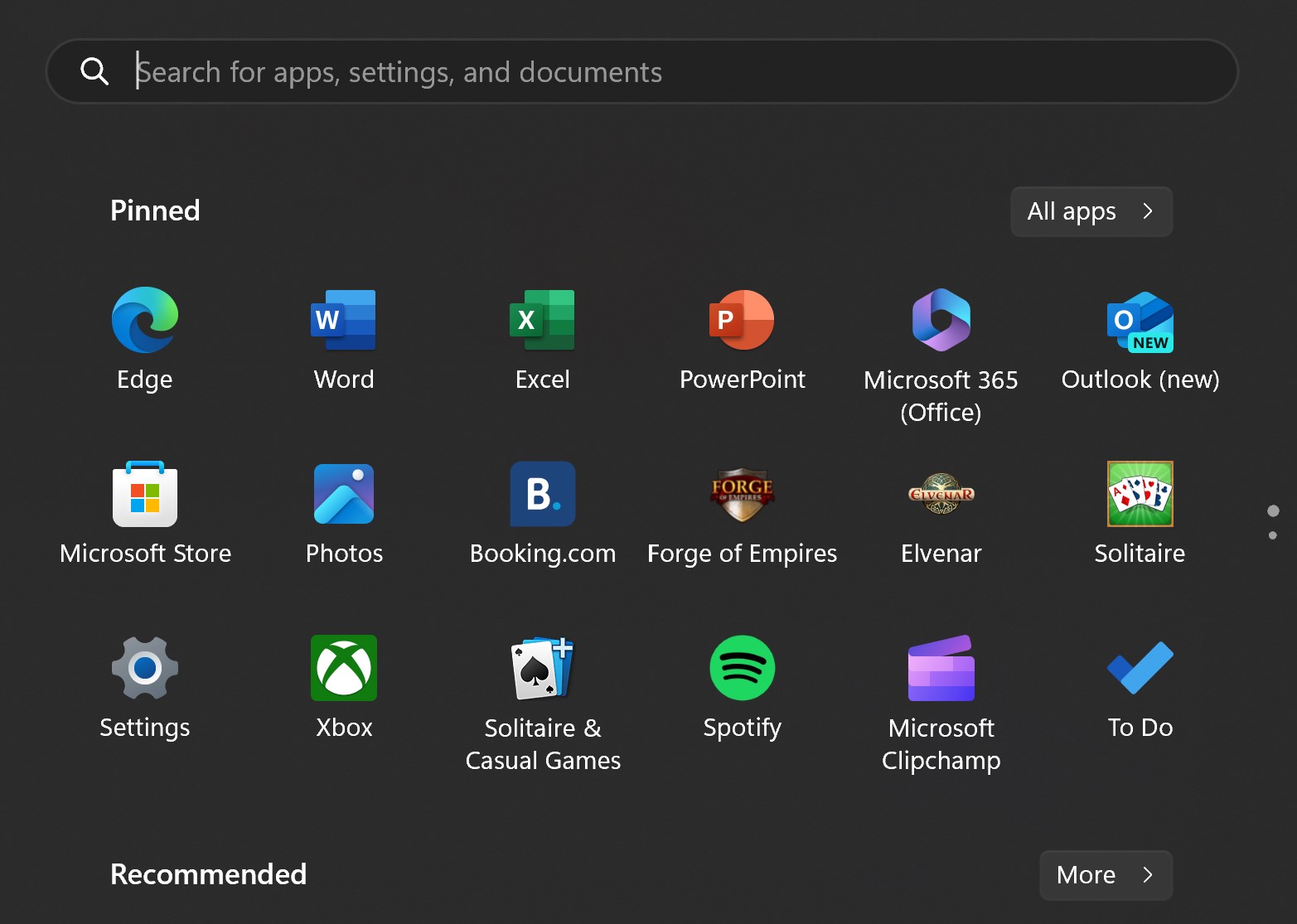Show All apps list
Image resolution: width=1297 pixels, height=924 pixels.
1091,211
